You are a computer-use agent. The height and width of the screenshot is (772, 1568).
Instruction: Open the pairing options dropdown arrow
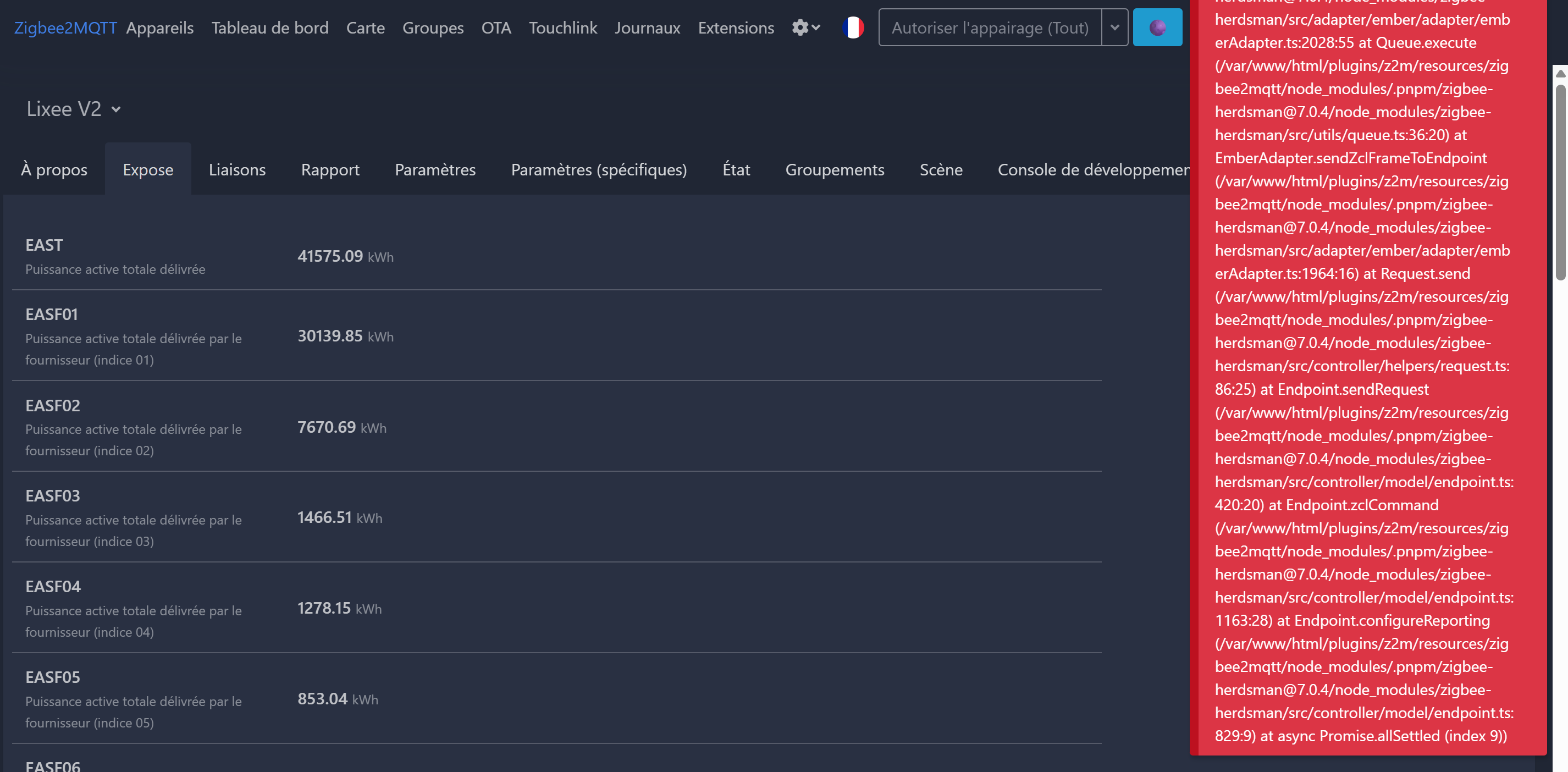pyautogui.click(x=1114, y=27)
